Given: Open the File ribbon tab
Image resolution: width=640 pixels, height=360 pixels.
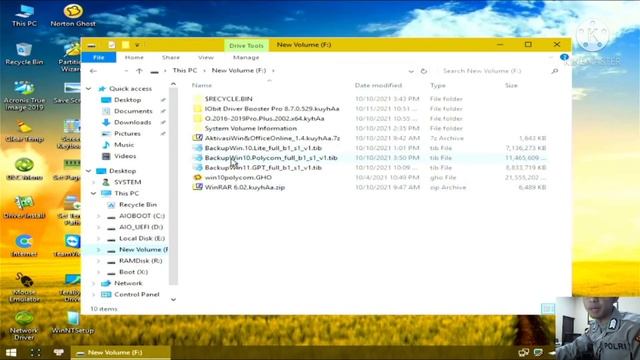Looking at the screenshot, I should [99, 58].
